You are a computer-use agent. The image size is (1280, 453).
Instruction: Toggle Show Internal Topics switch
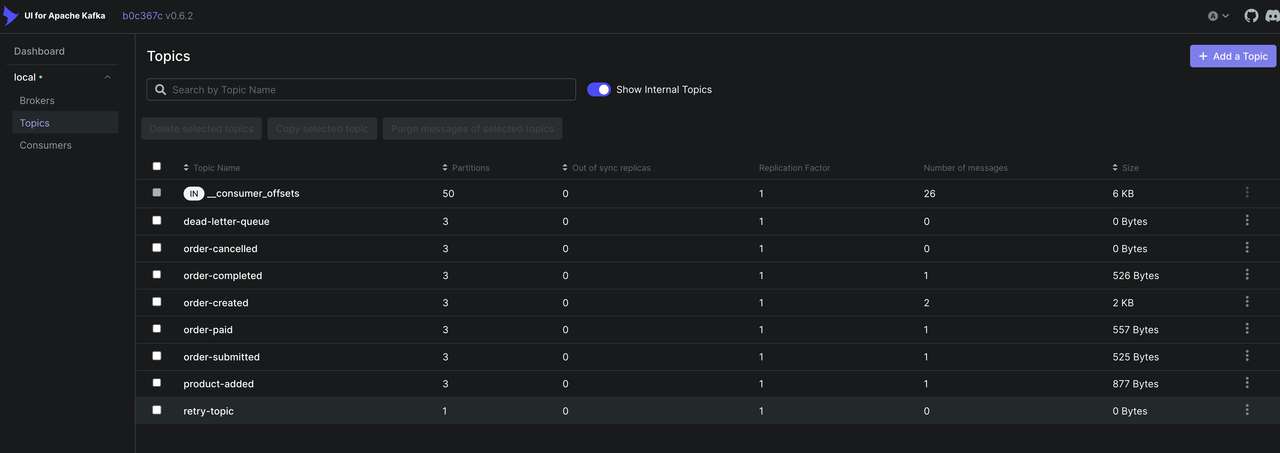(x=598, y=90)
